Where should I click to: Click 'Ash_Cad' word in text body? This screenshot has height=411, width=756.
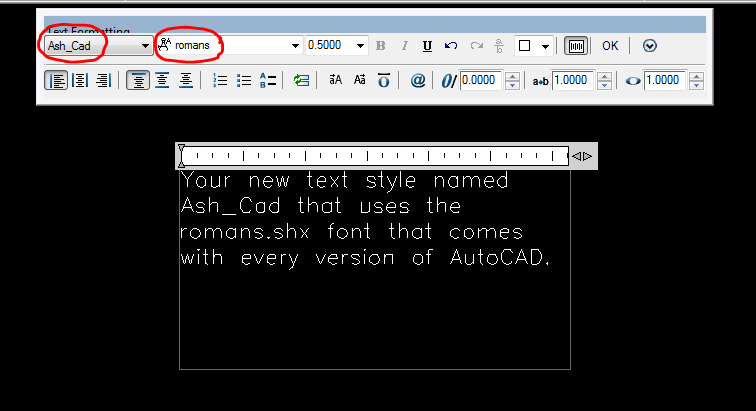coord(230,206)
